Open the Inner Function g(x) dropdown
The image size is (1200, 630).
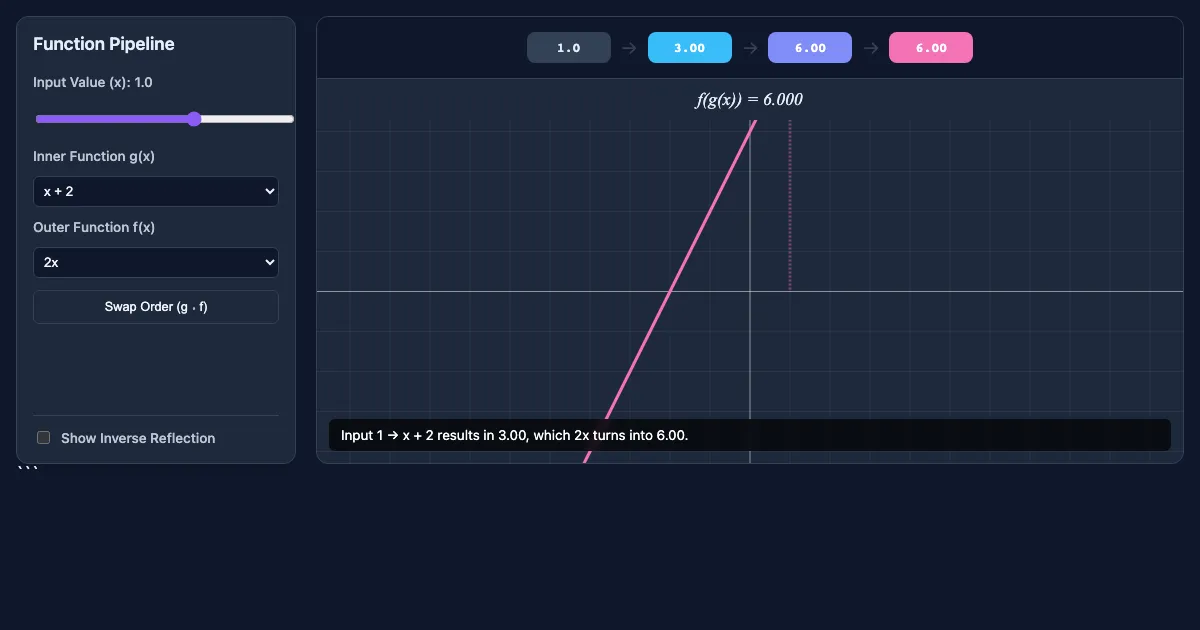pyautogui.click(x=156, y=191)
